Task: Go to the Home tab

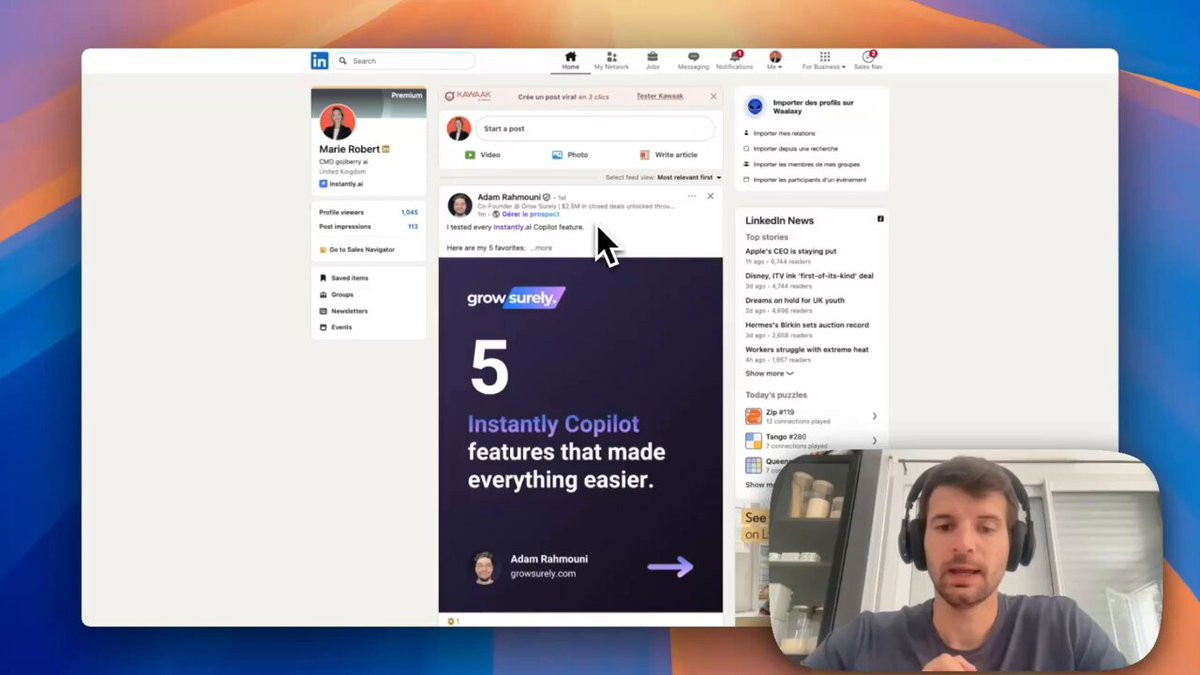Action: 570,61
